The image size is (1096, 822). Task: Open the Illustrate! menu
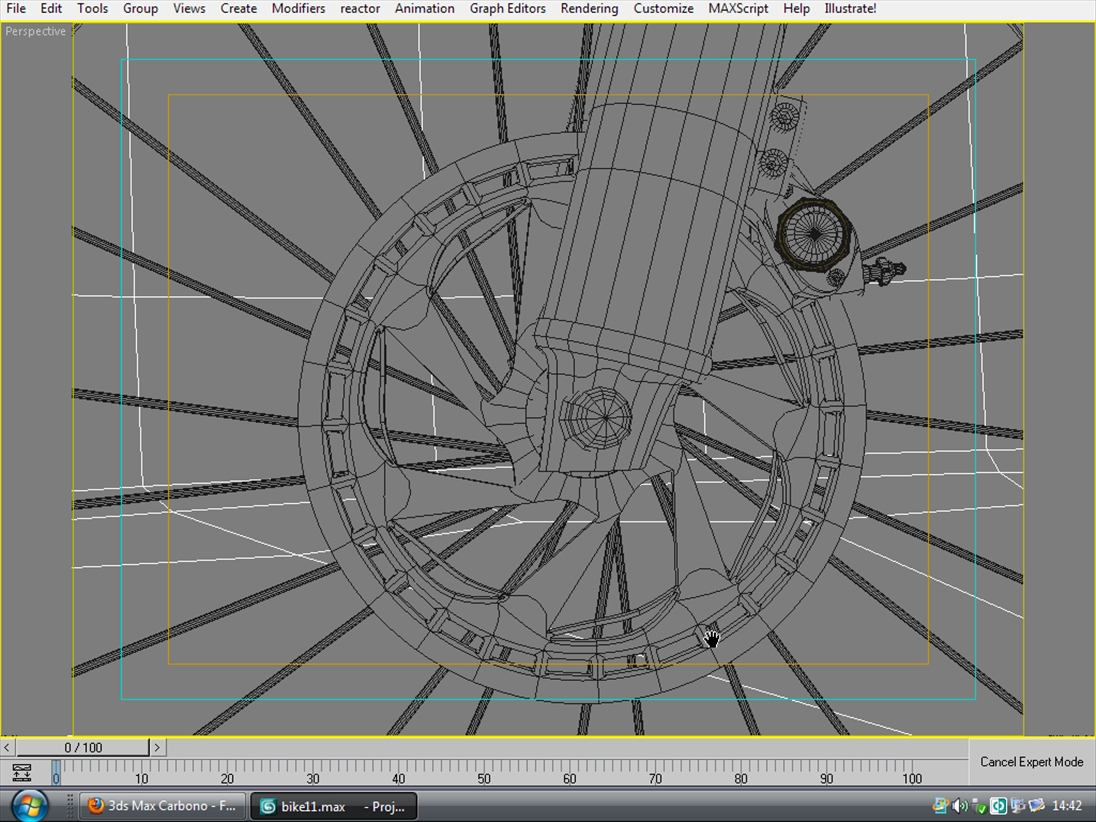(x=850, y=8)
